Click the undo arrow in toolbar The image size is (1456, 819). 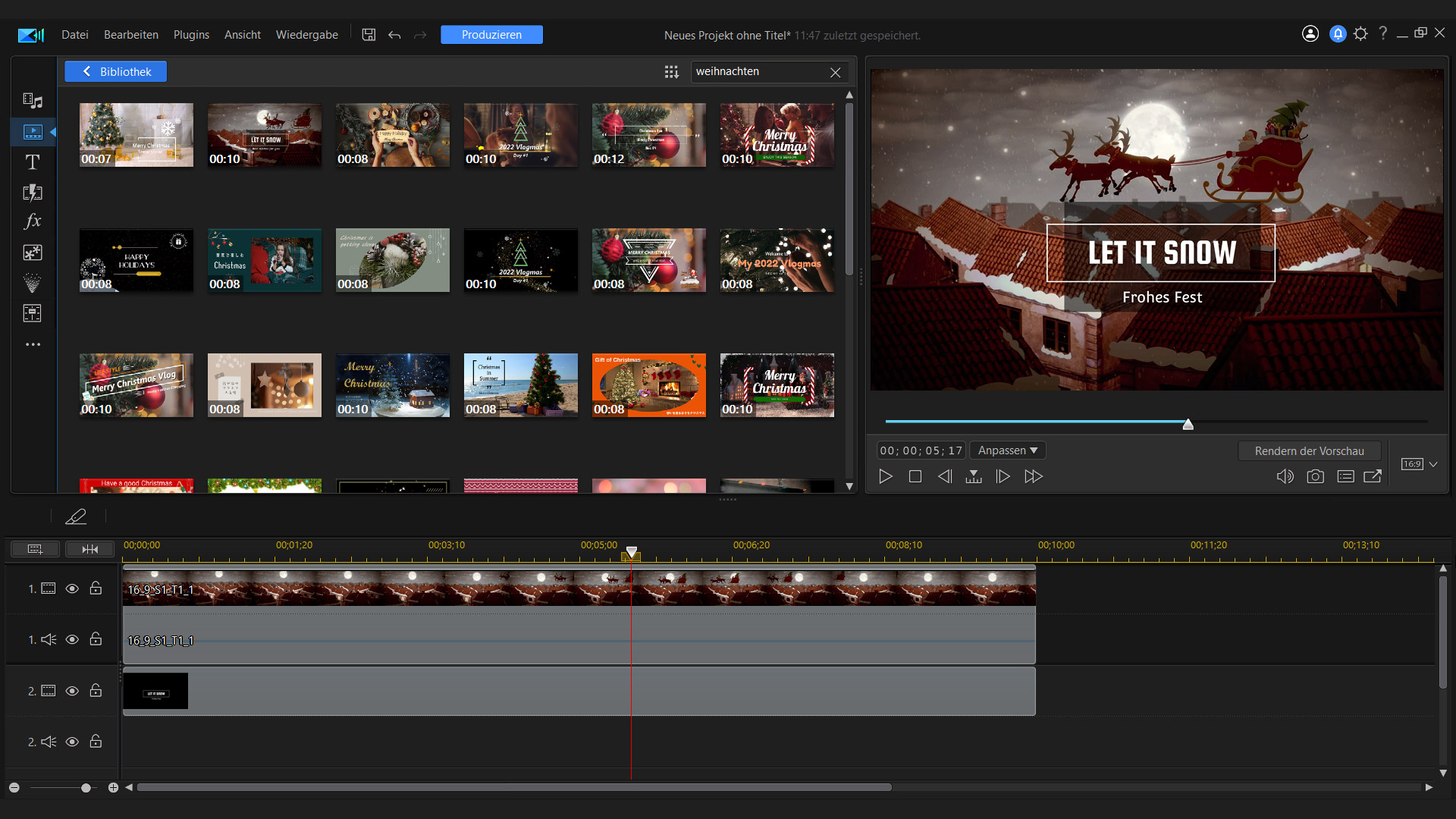point(394,35)
